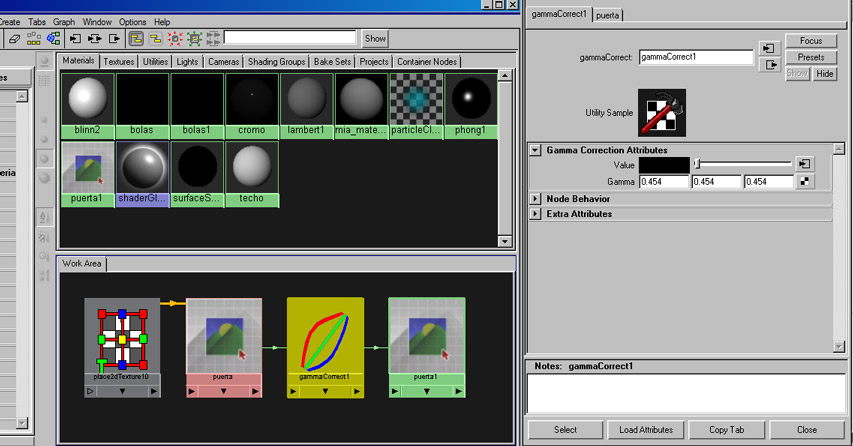Switch to the Textures tab
This screenshot has height=446, width=853.
(119, 62)
